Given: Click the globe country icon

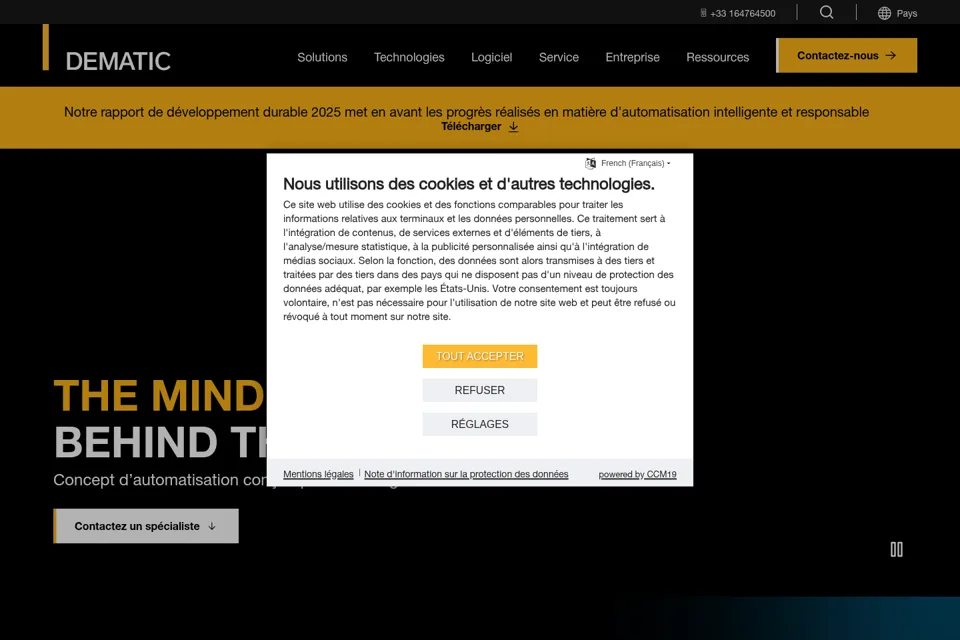Looking at the screenshot, I should 884,13.
